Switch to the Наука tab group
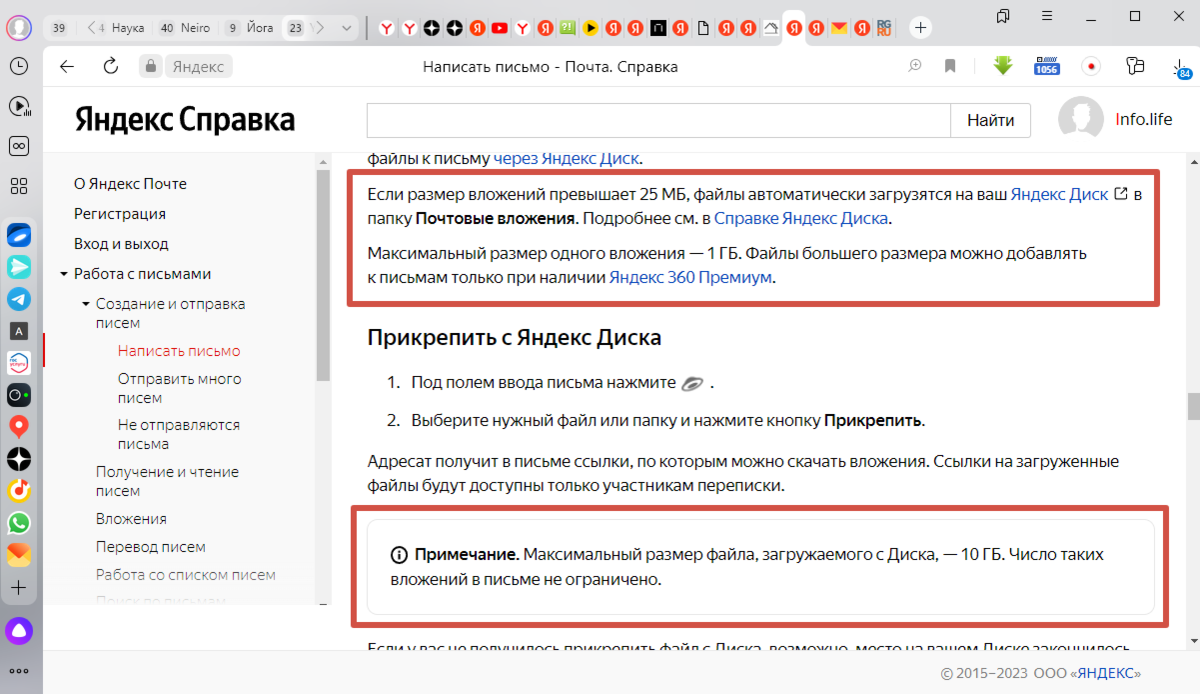The height and width of the screenshot is (694, 1200). point(128,28)
